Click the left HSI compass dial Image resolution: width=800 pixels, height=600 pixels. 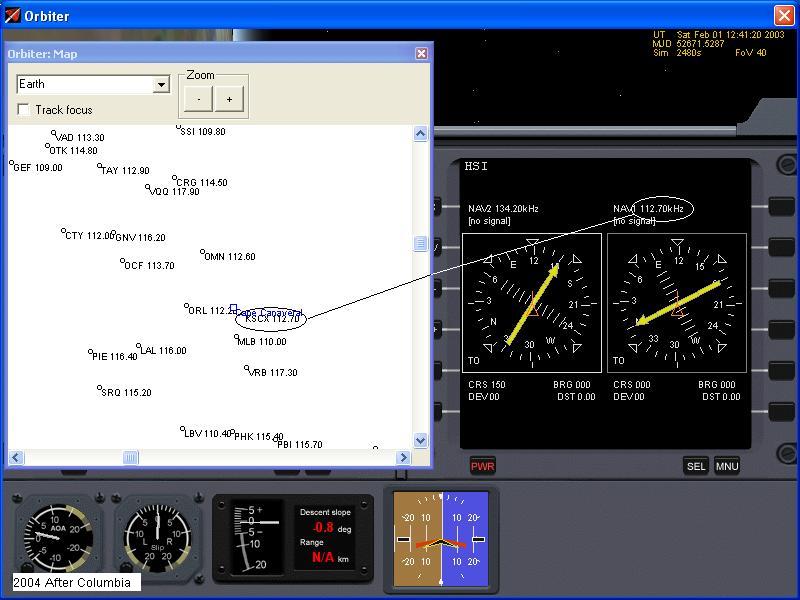[532, 303]
